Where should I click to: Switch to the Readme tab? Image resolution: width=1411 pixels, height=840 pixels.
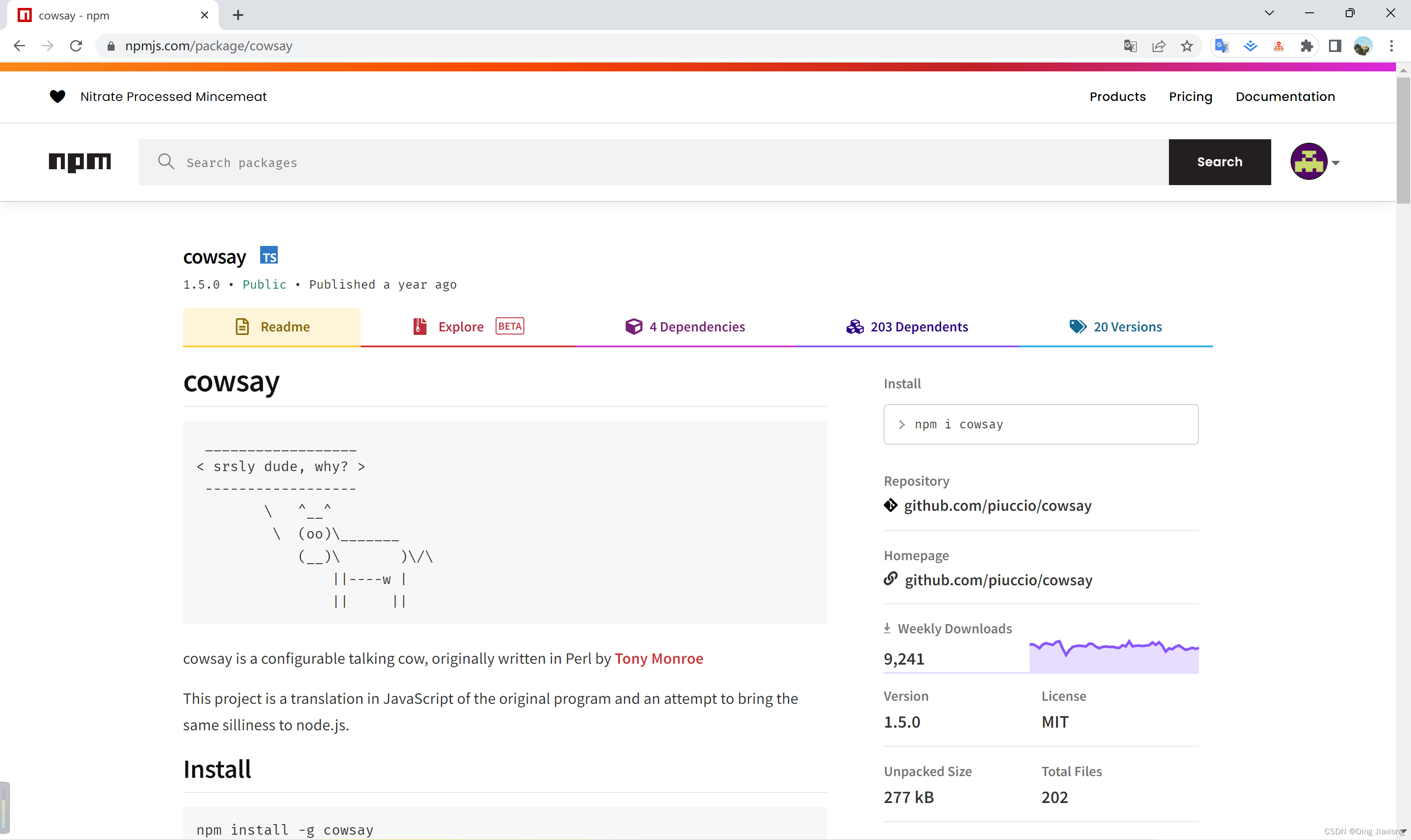click(x=272, y=327)
